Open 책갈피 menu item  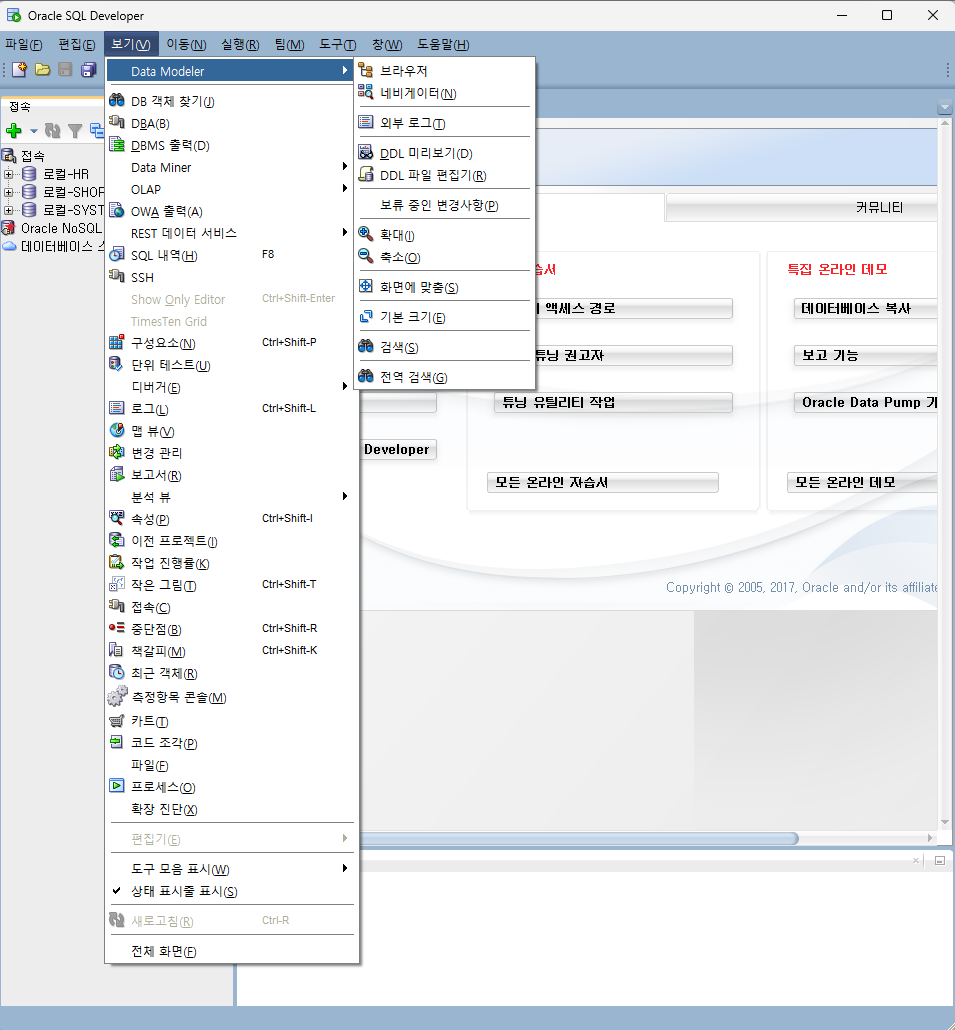pyautogui.click(x=232, y=651)
